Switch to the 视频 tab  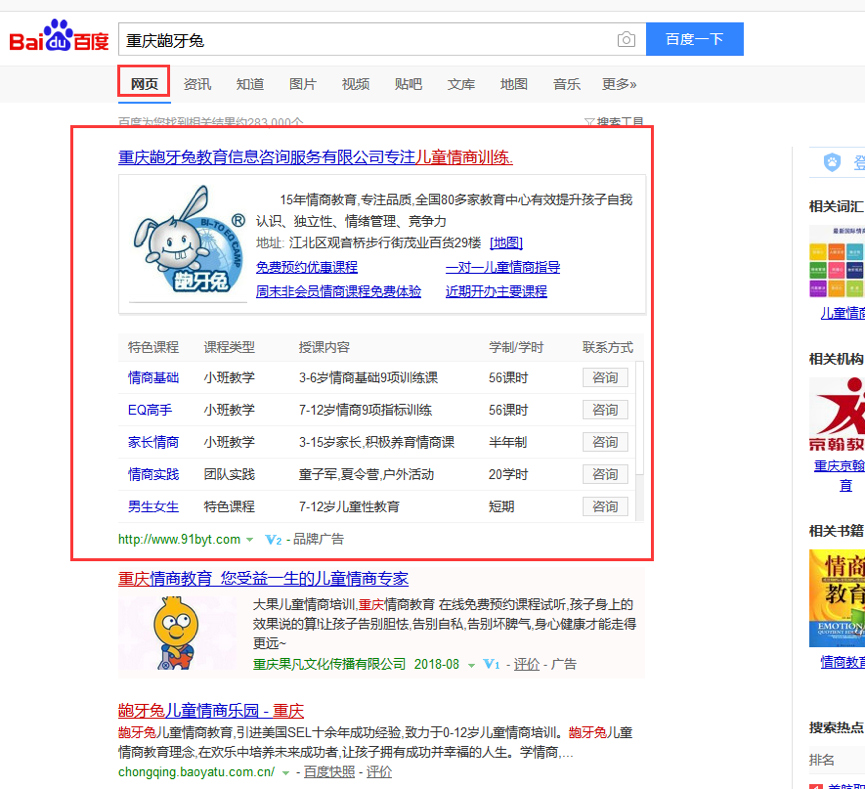[x=355, y=84]
